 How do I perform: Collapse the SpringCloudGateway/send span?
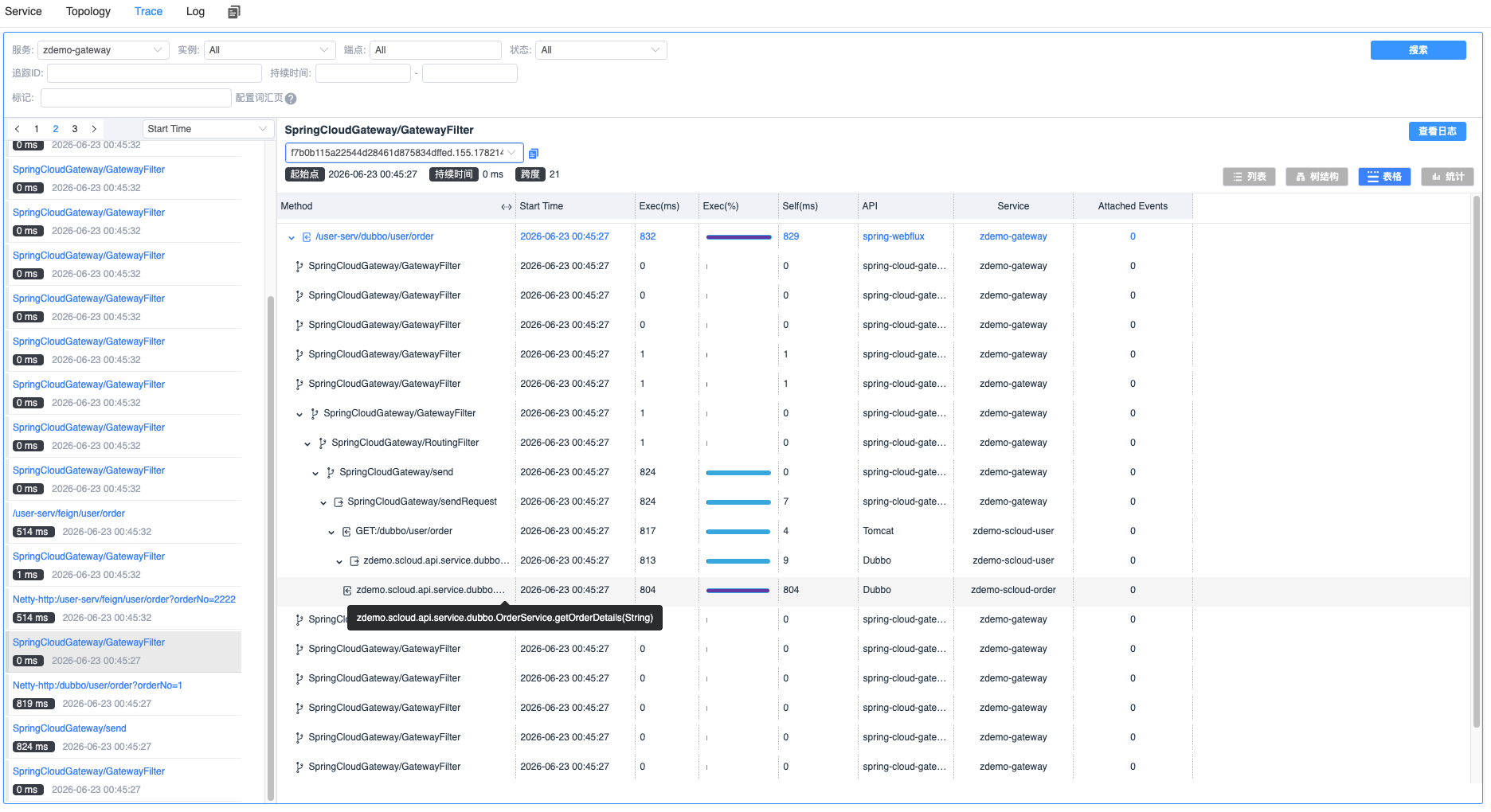[315, 473]
